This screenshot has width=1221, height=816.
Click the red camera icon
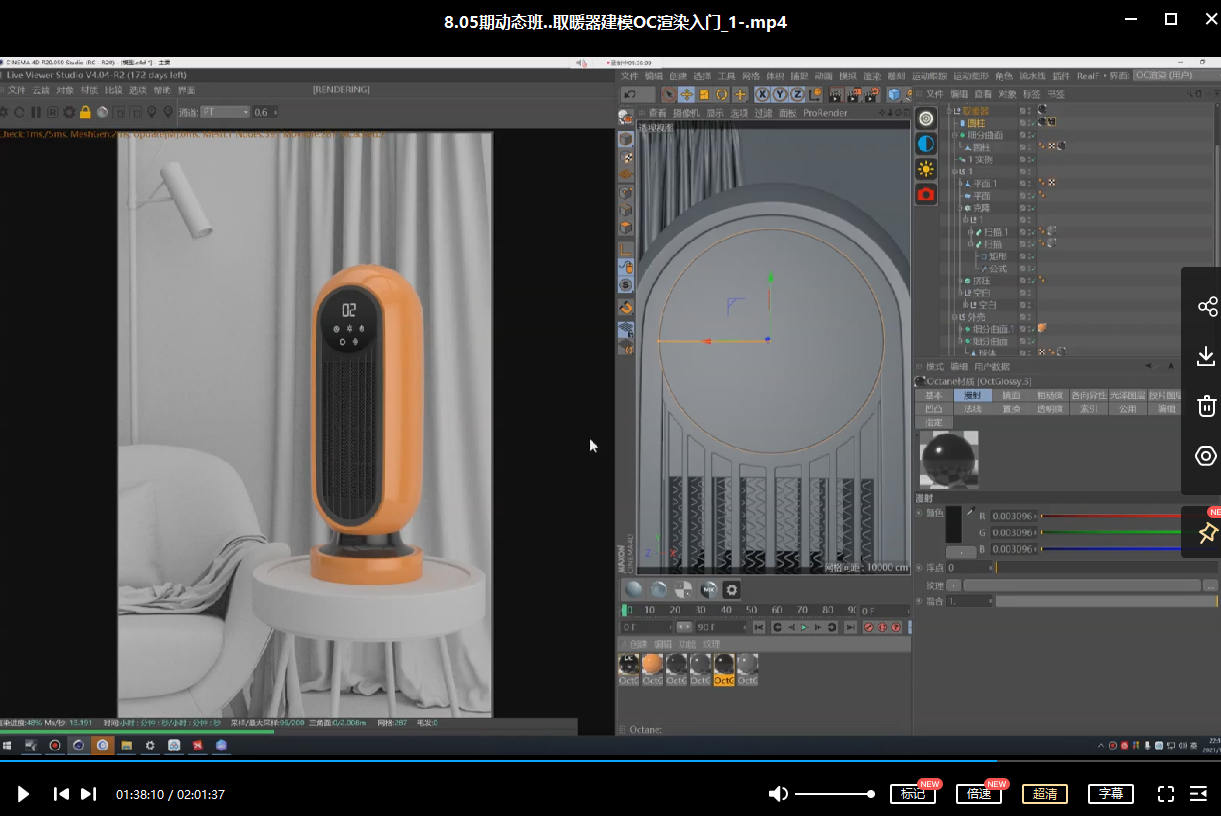pos(926,194)
